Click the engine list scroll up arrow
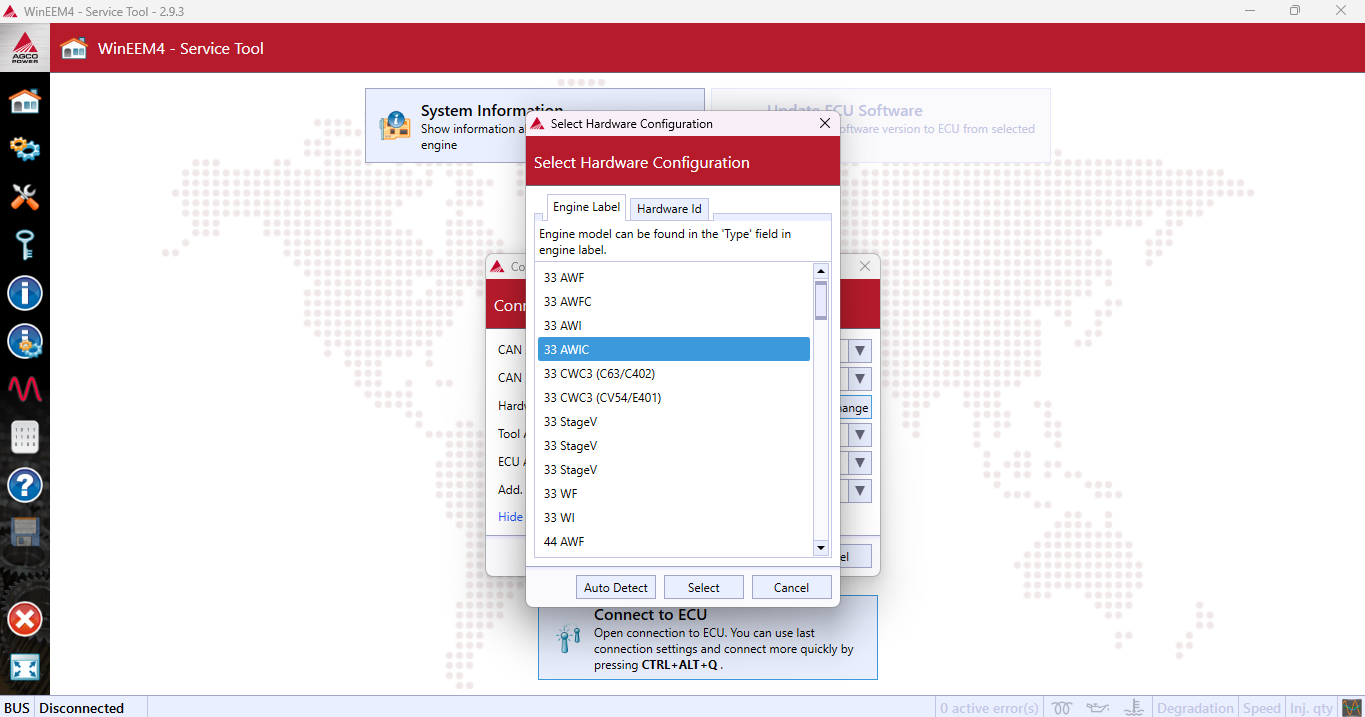This screenshot has width=1365, height=717. pyautogui.click(x=821, y=271)
